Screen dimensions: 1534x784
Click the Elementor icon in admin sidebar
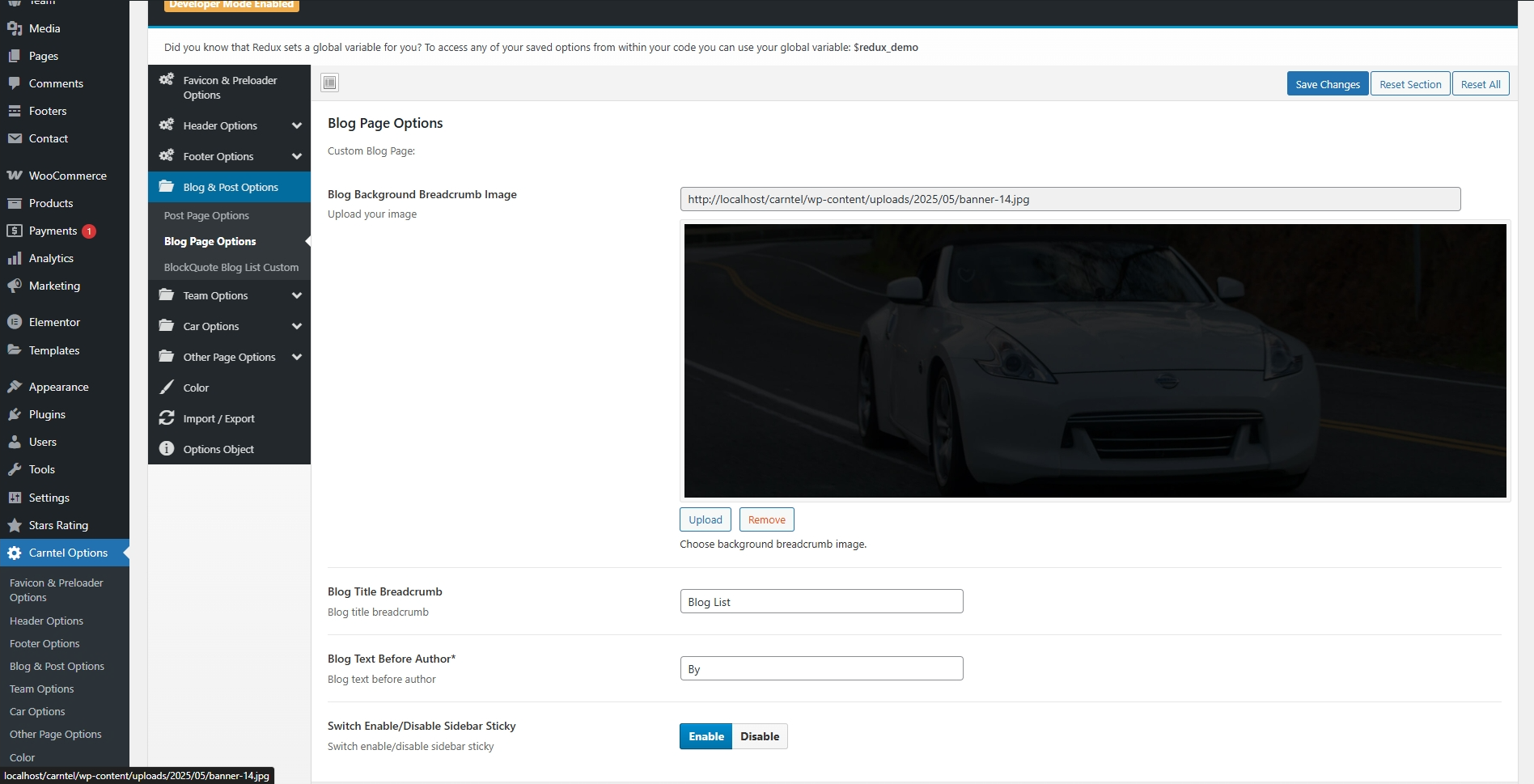15,322
